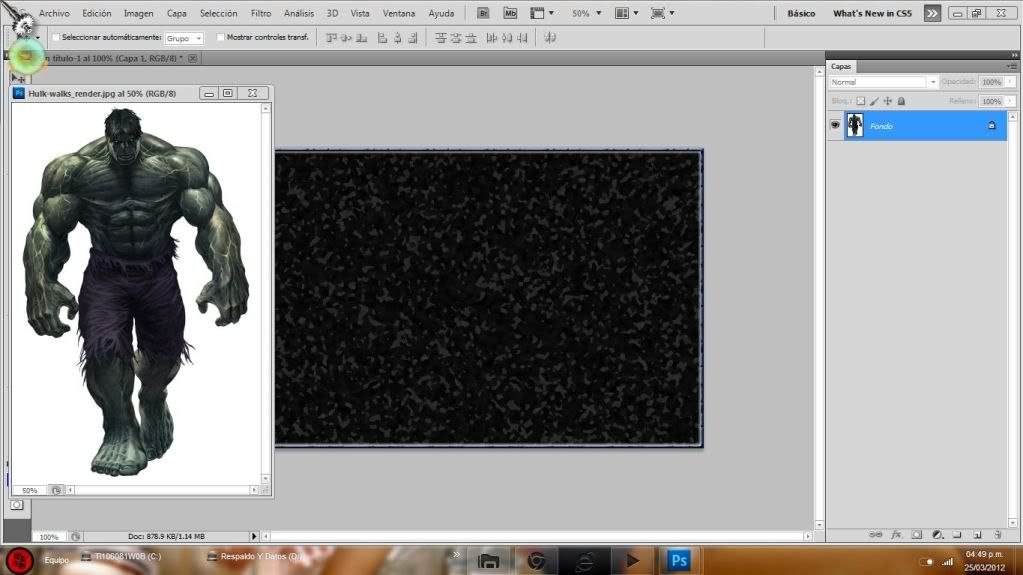The height and width of the screenshot is (575, 1023).
Task: Open the 50% zoom level dropdown
Action: click(587, 13)
